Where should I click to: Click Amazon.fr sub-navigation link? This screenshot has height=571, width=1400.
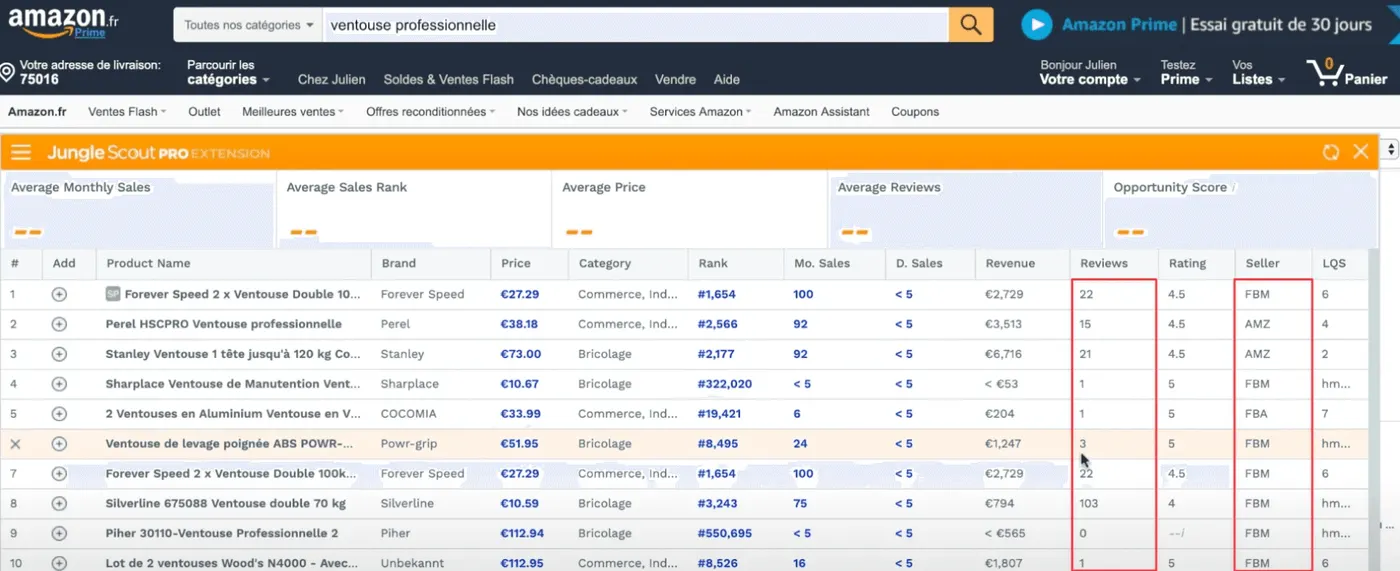pos(37,112)
